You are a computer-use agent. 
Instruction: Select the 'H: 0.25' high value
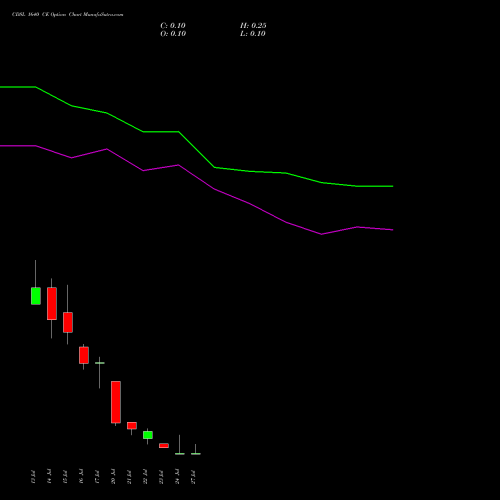(x=253, y=26)
